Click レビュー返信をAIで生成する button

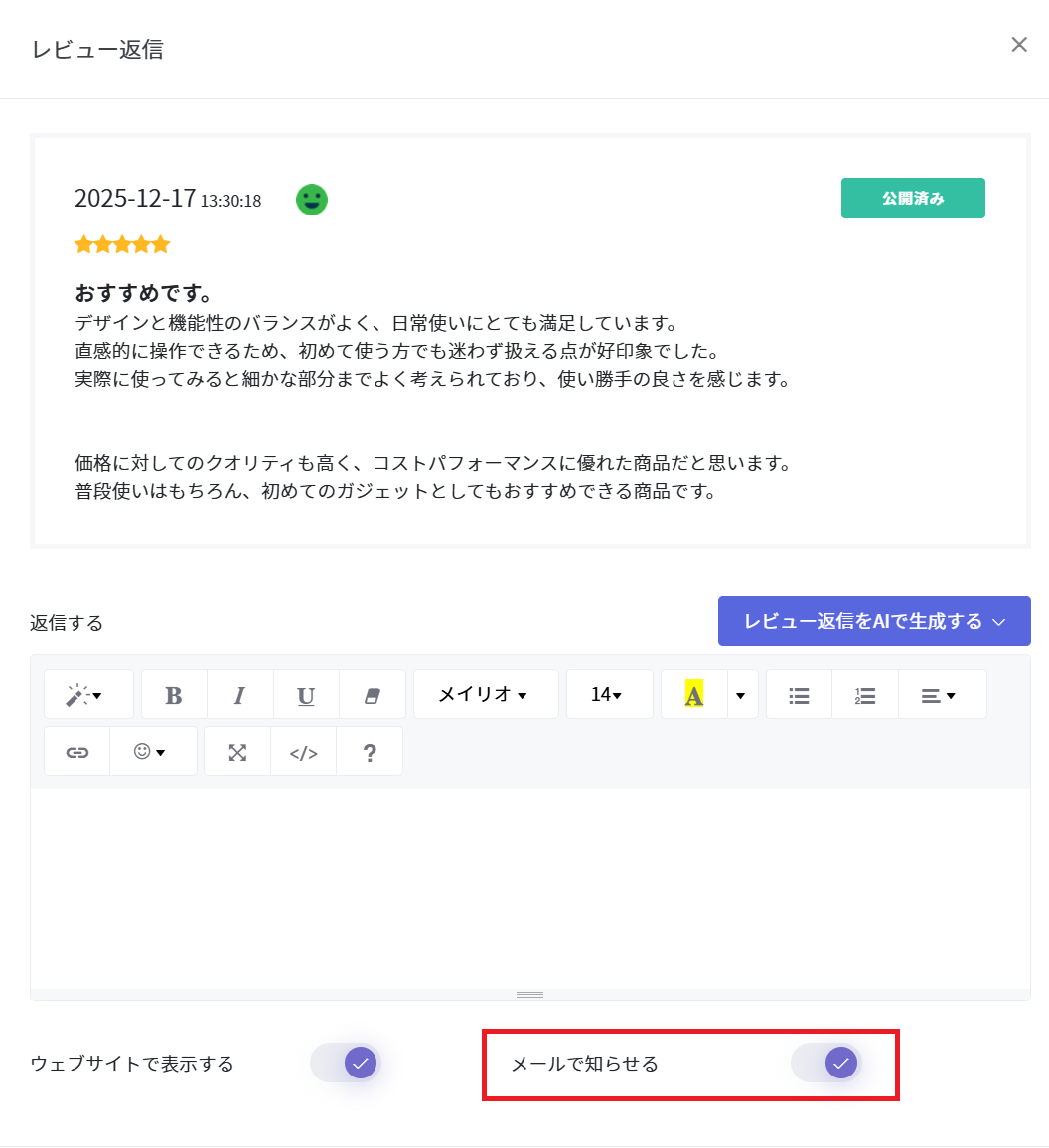(873, 621)
